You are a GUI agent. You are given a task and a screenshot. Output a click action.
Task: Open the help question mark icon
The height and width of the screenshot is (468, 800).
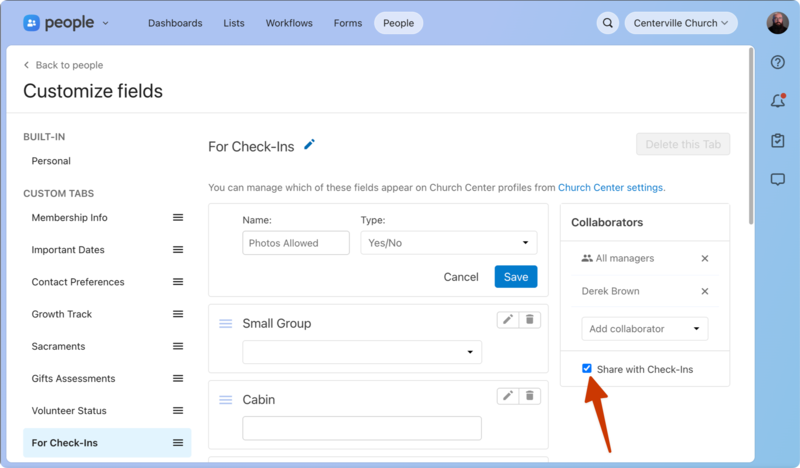point(777,63)
